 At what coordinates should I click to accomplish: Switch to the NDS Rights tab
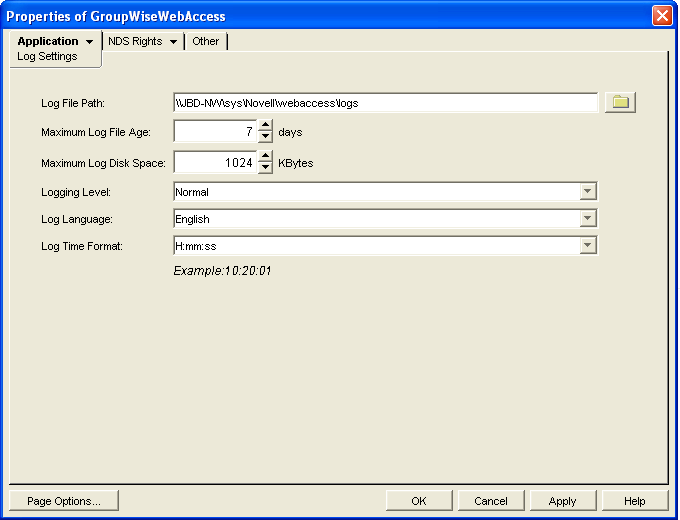pyautogui.click(x=135, y=41)
